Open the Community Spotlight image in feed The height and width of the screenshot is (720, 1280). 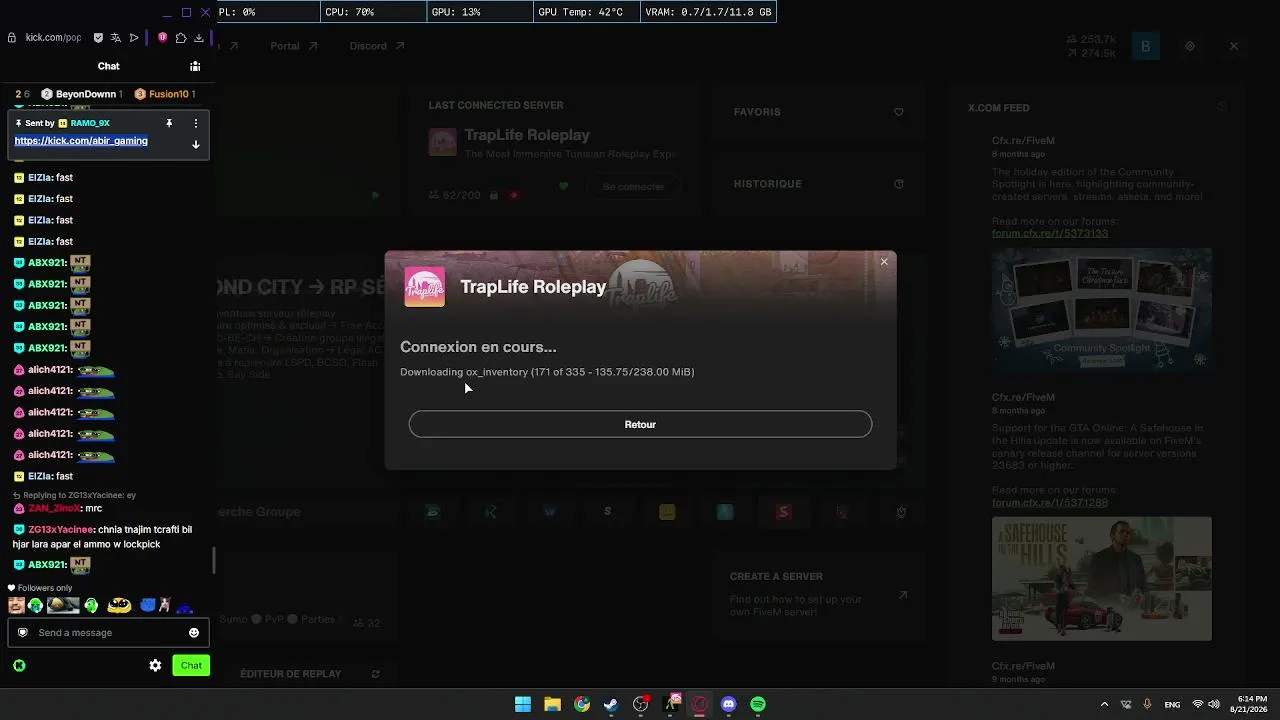1102,310
